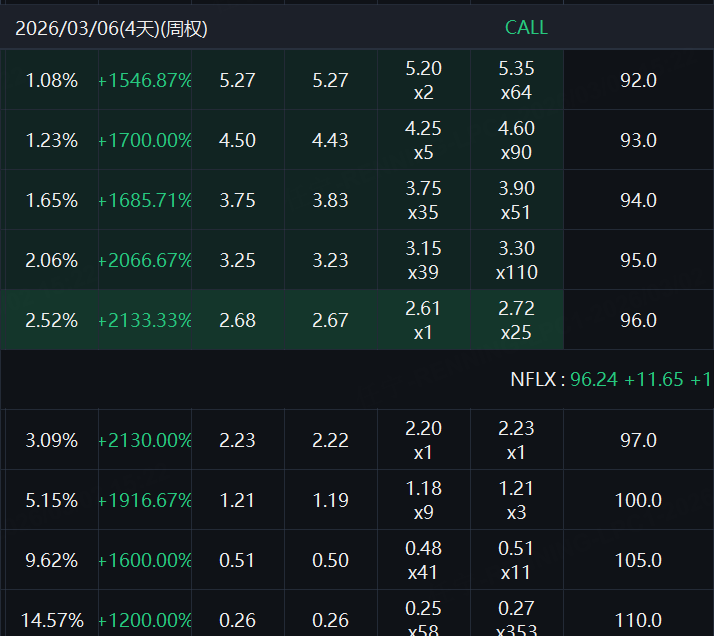Select the 100.0 strike price cell
This screenshot has width=714, height=636.
[x=638, y=500]
